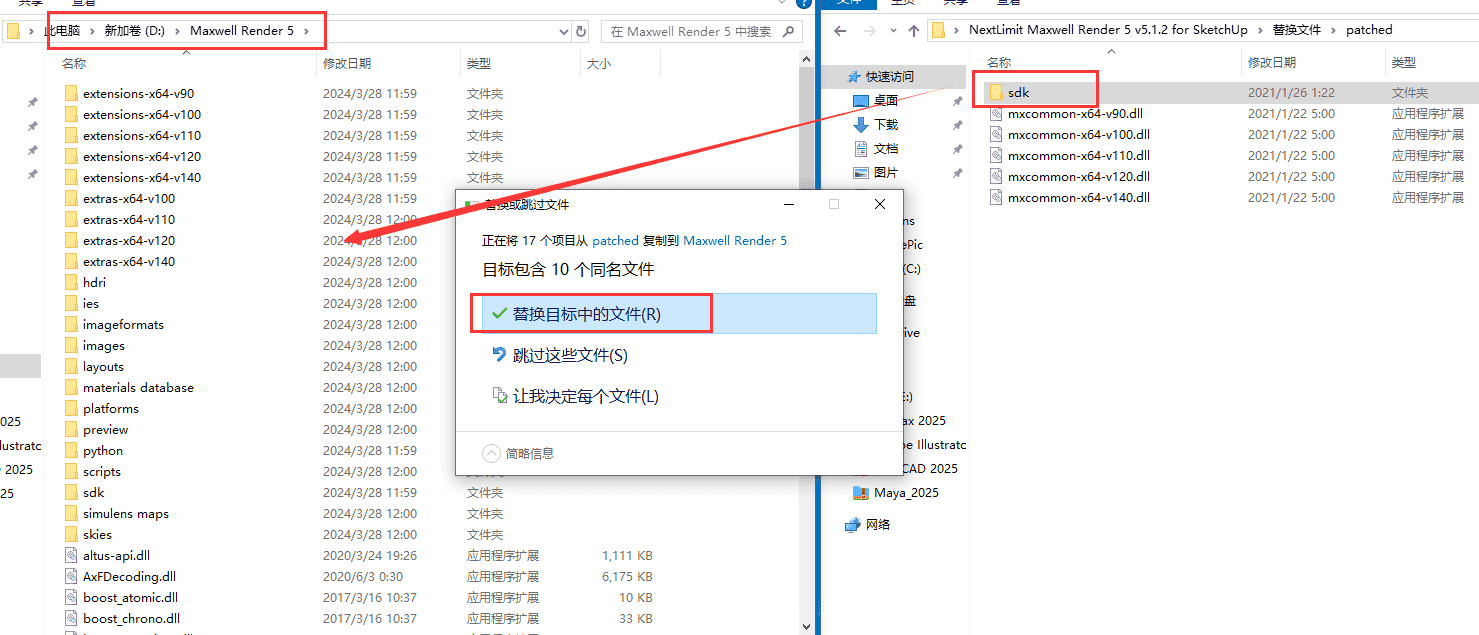Click the sdk folder icon in the patched window

pos(995,92)
